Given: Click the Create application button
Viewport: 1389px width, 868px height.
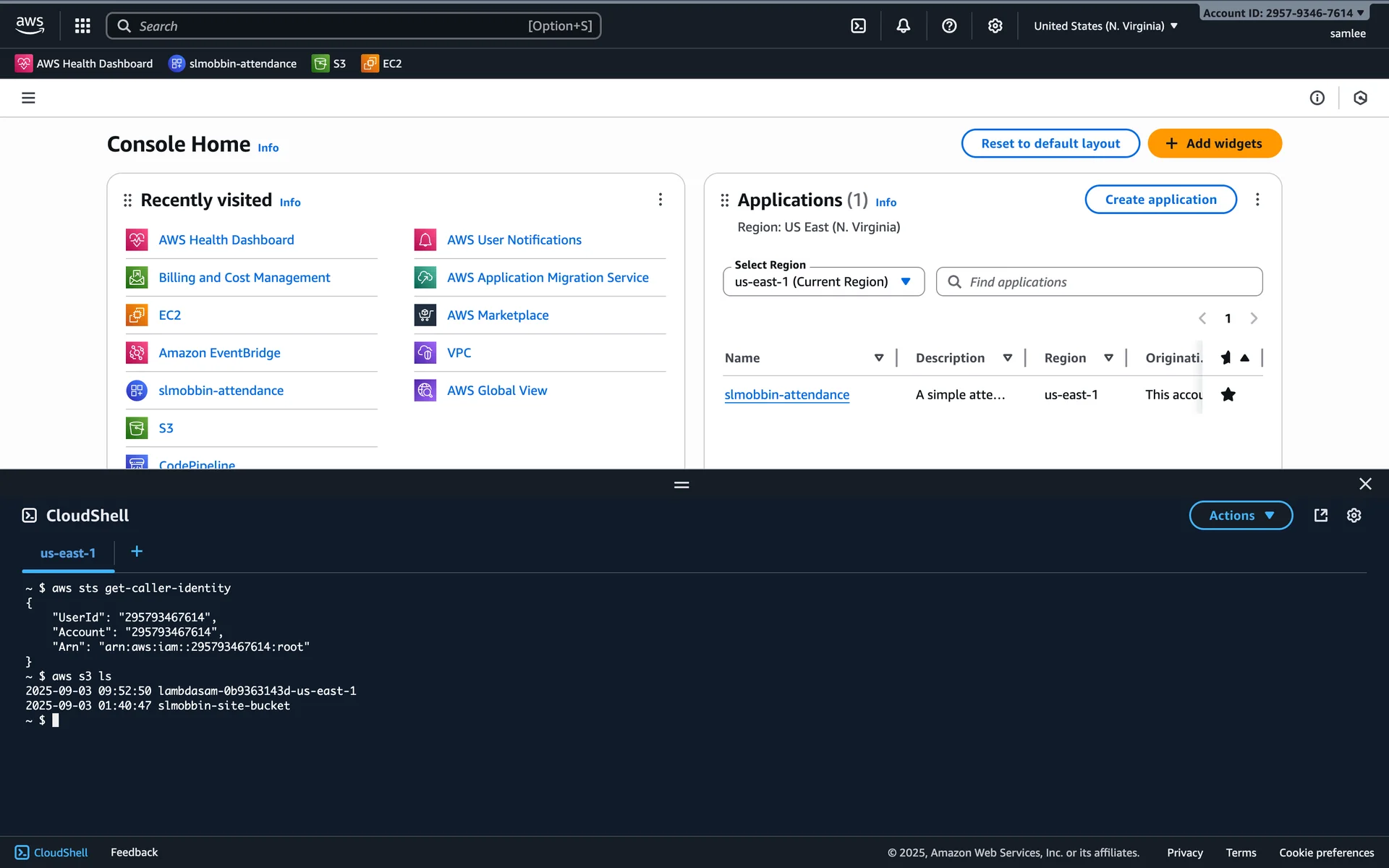Looking at the screenshot, I should click(x=1160, y=200).
